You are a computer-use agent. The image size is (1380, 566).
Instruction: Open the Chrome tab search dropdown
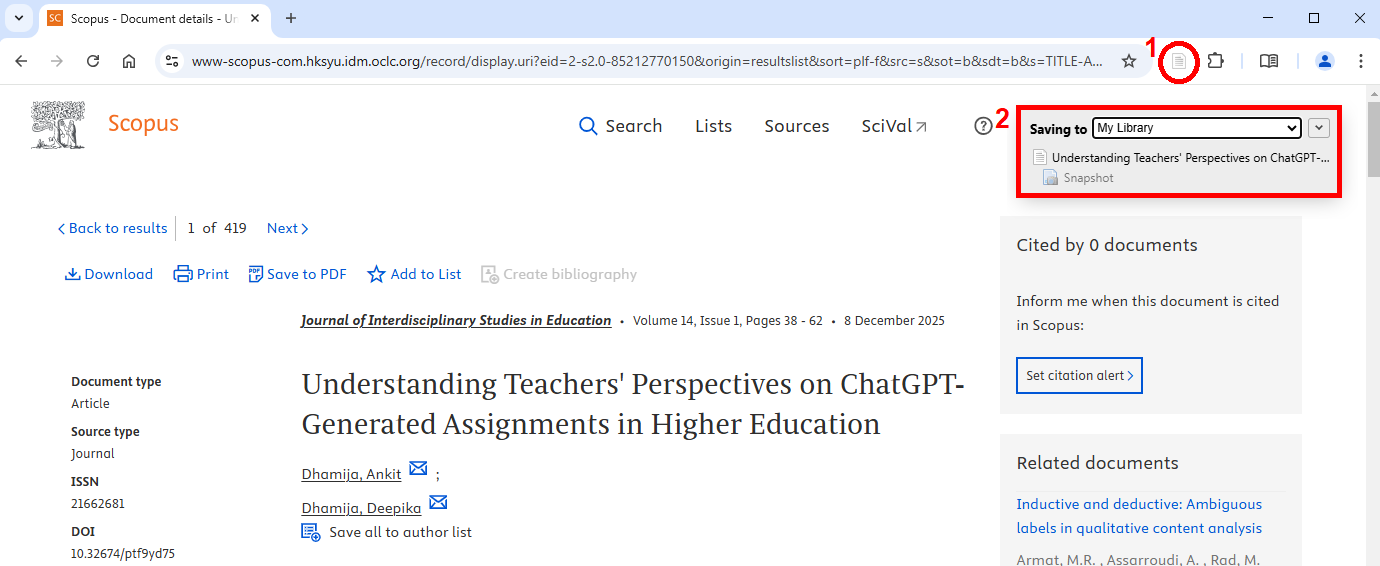[18, 18]
